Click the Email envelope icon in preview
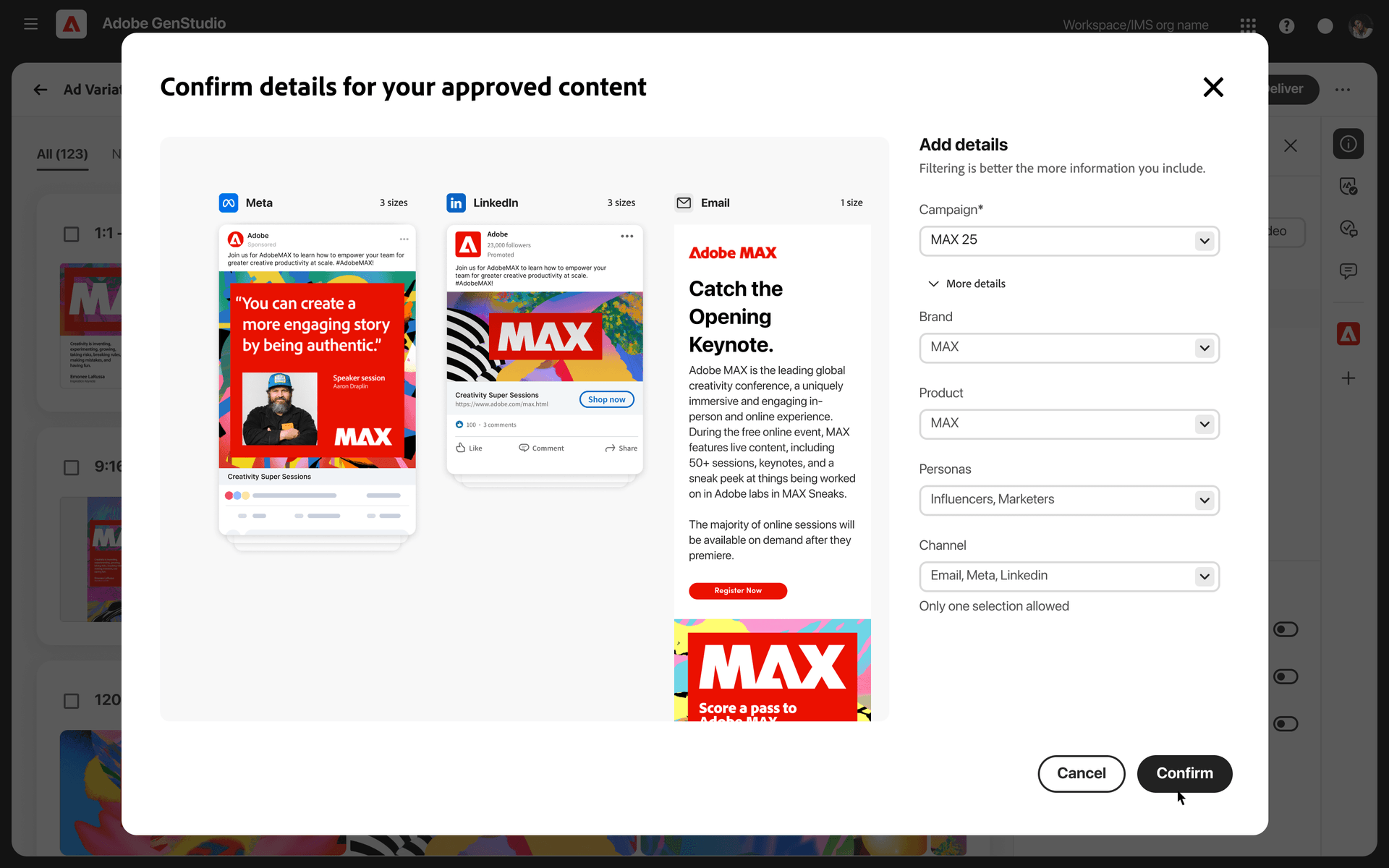The width and height of the screenshot is (1389, 868). click(x=684, y=203)
